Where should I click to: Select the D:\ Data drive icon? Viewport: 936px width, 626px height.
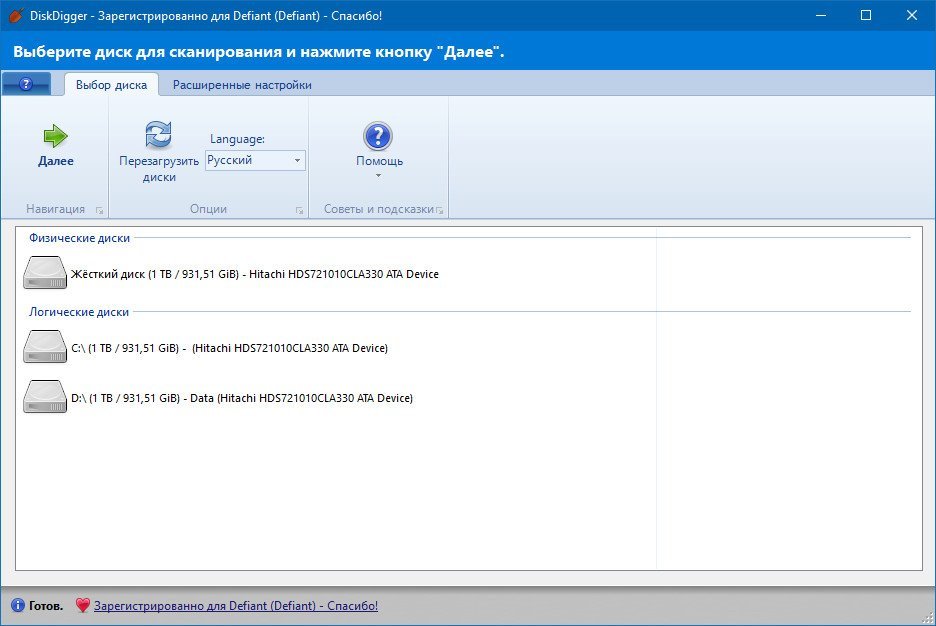pos(45,397)
